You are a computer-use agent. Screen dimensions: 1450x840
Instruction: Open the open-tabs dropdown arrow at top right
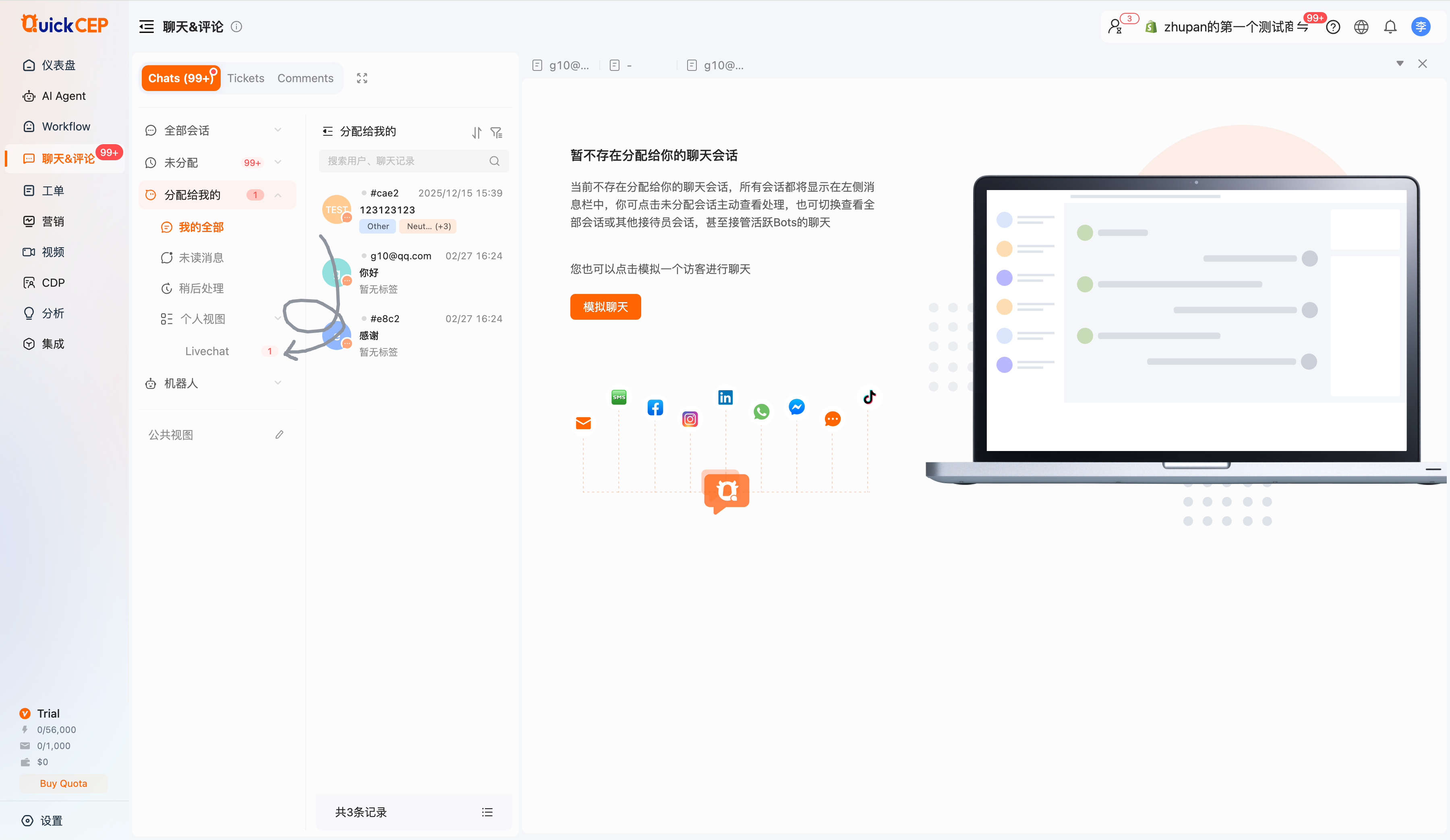tap(1399, 64)
